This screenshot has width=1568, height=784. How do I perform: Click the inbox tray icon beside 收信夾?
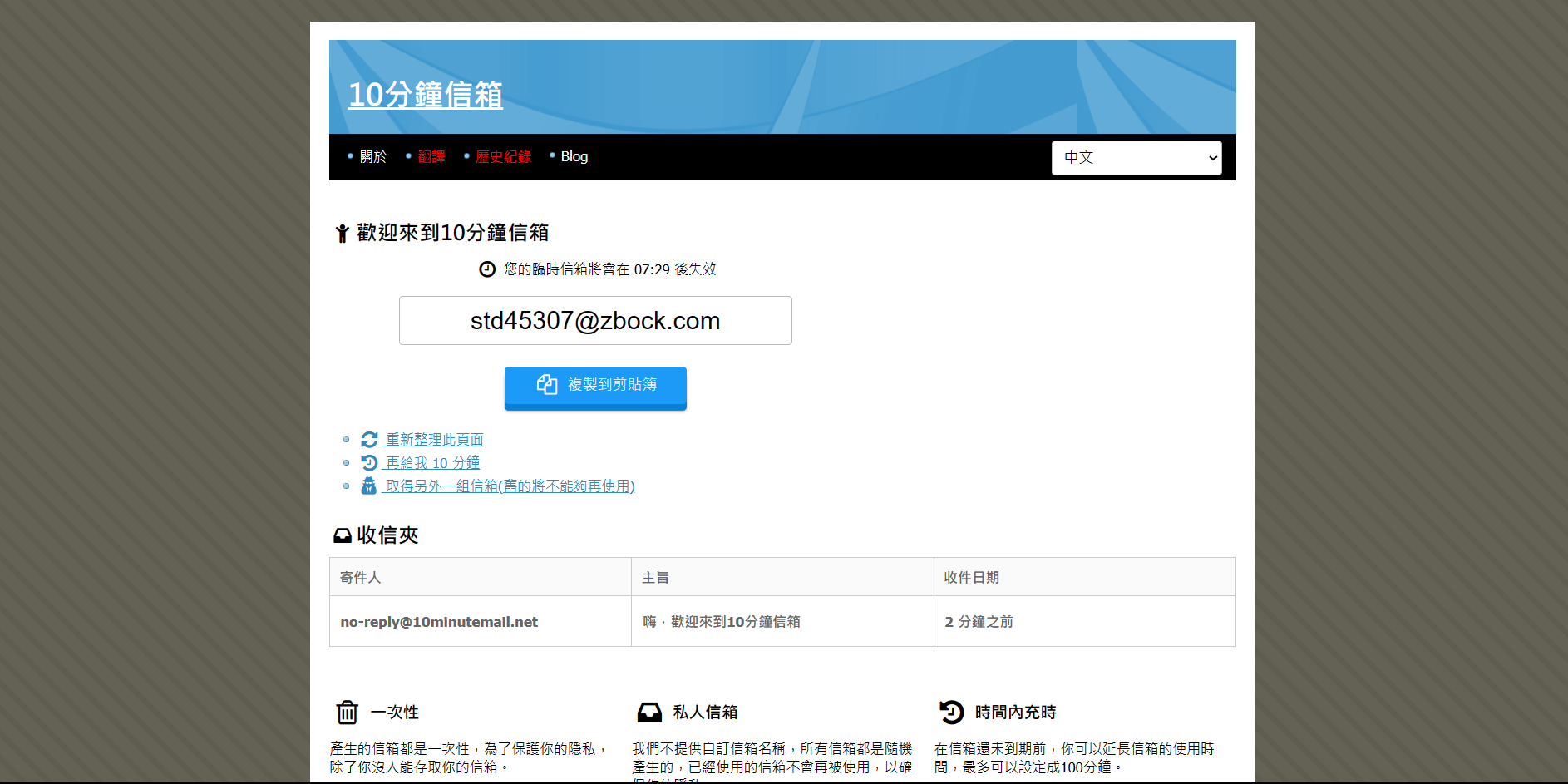click(x=342, y=536)
